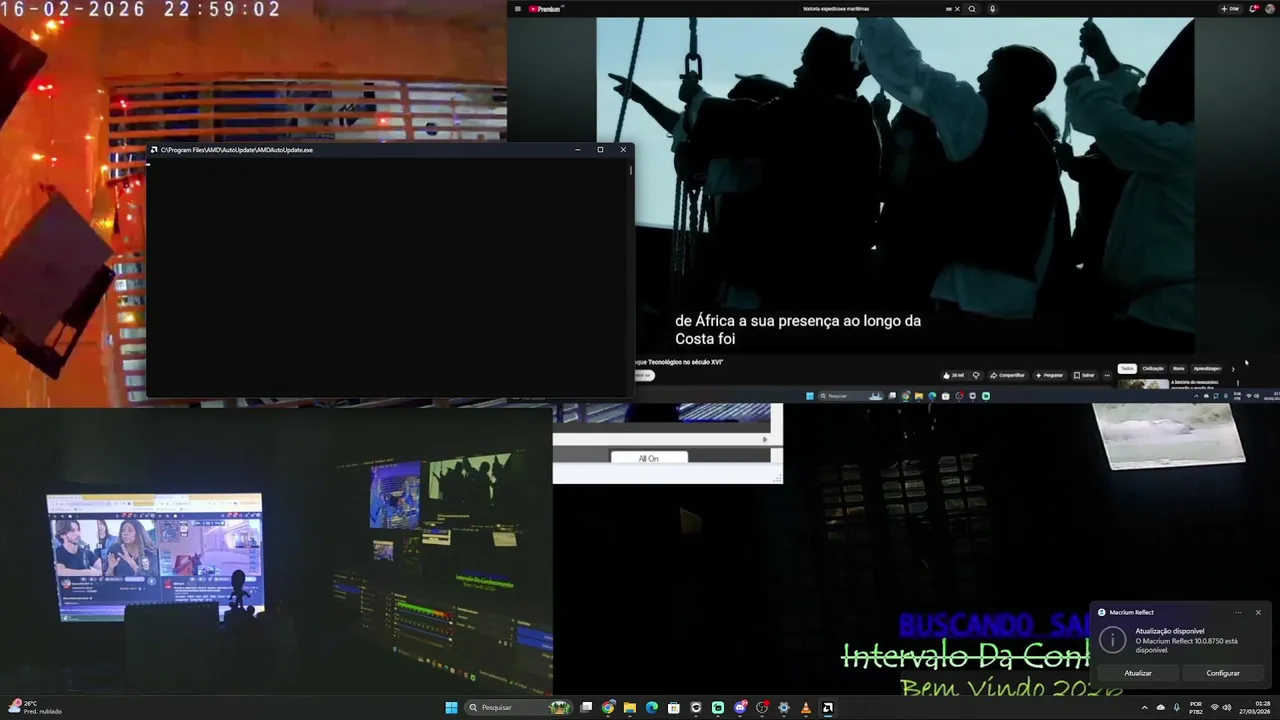Activate YouTube voice search microphone

tap(992, 9)
